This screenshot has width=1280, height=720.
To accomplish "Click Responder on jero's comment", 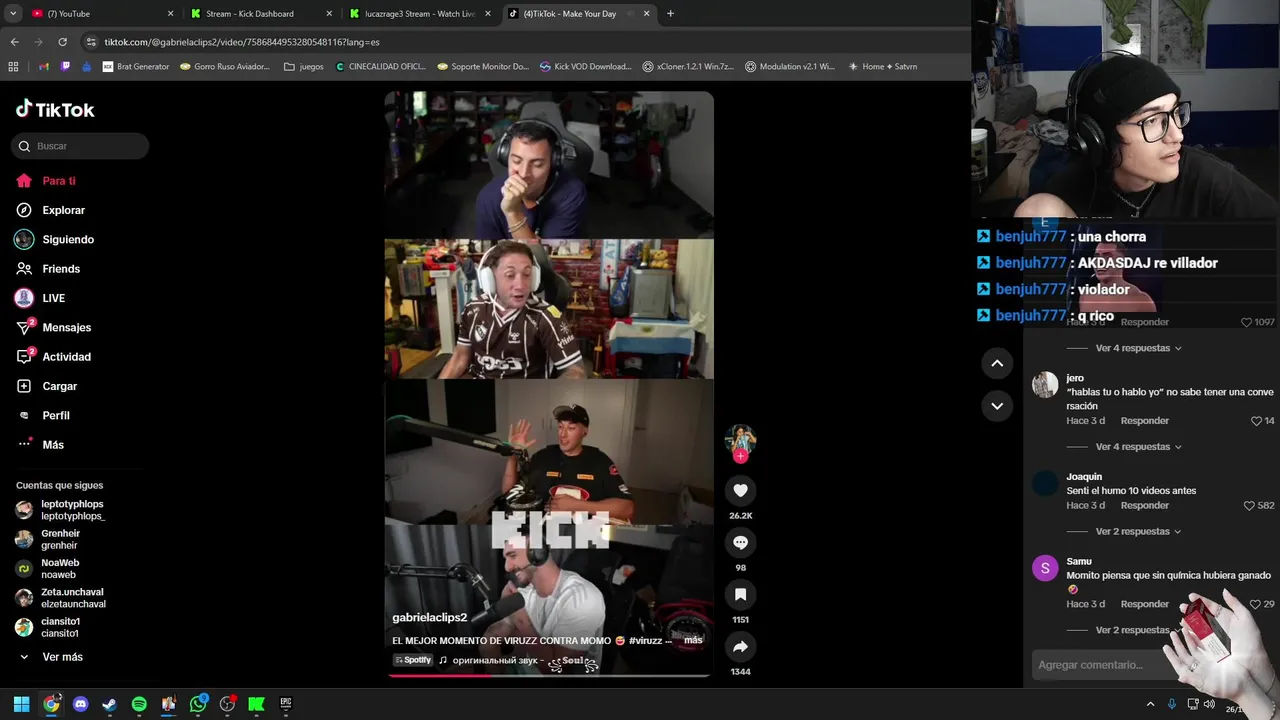I will [x=1145, y=421].
